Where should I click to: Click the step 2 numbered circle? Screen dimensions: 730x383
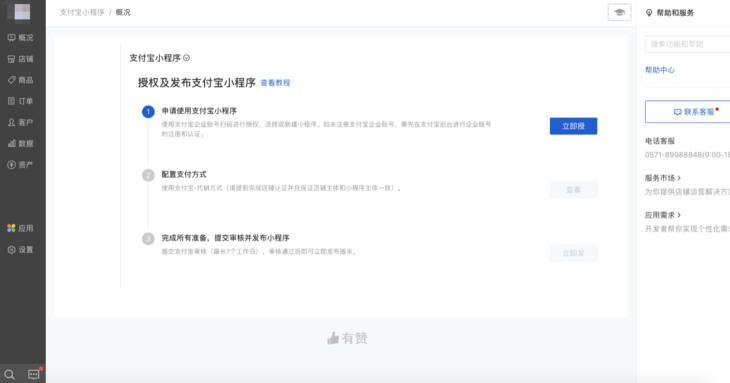148,175
